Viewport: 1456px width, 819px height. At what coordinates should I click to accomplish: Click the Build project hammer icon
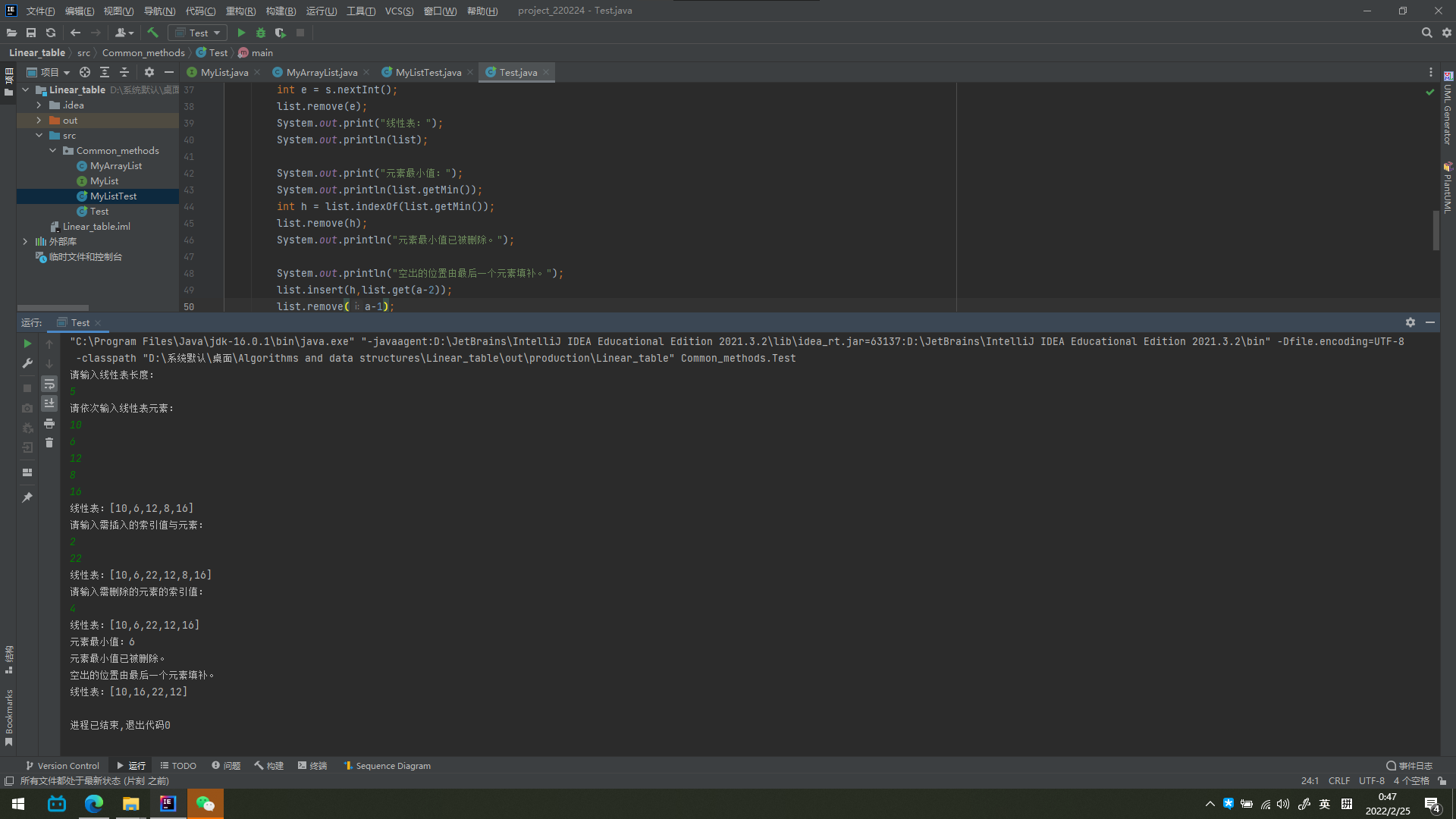click(152, 33)
